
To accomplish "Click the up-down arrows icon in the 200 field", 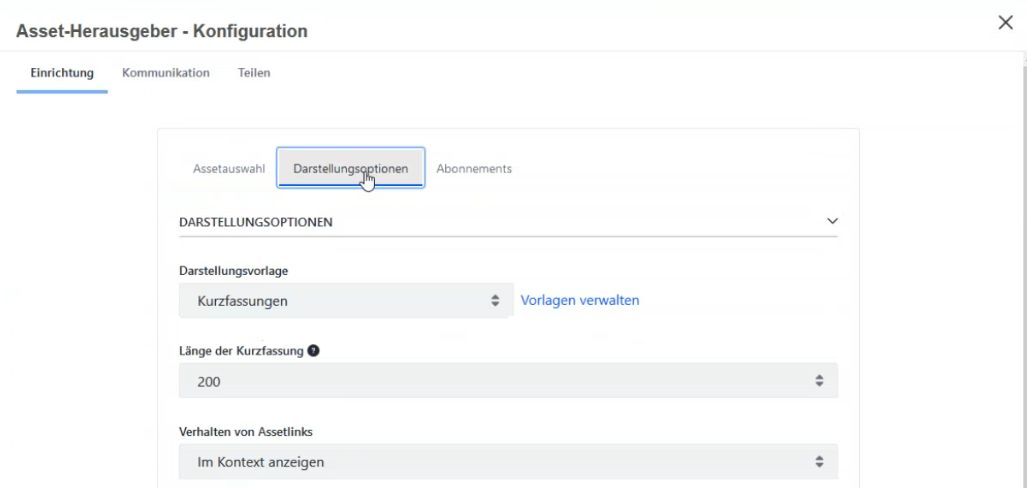I will pos(819,381).
